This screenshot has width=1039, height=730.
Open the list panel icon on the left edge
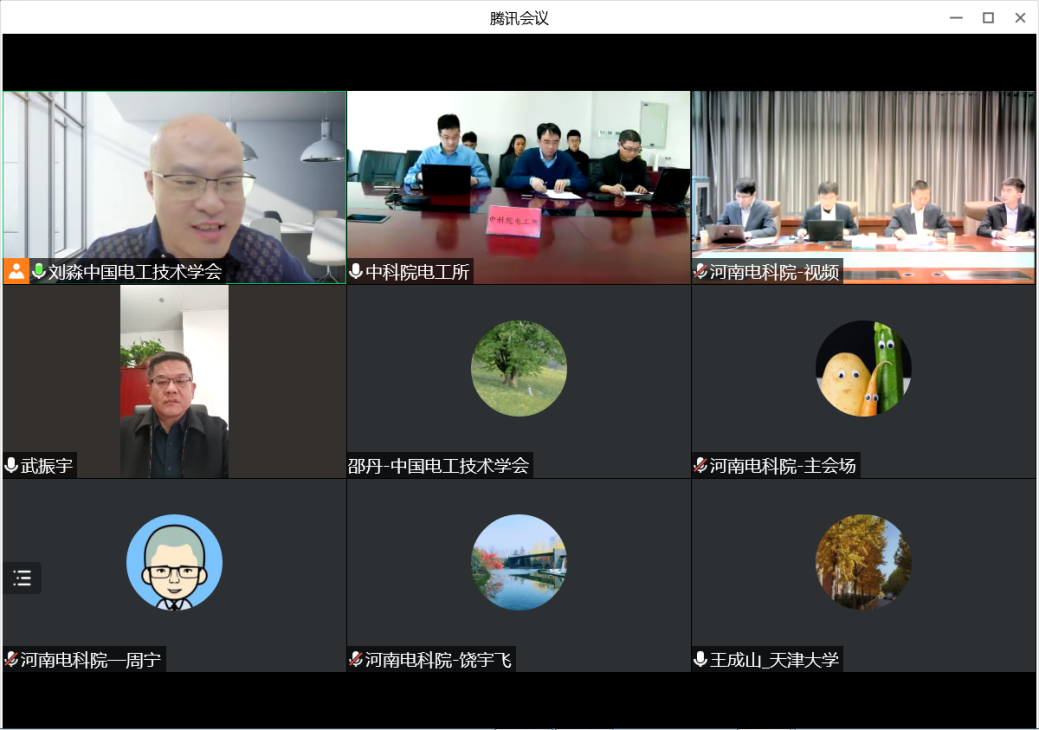click(22, 578)
